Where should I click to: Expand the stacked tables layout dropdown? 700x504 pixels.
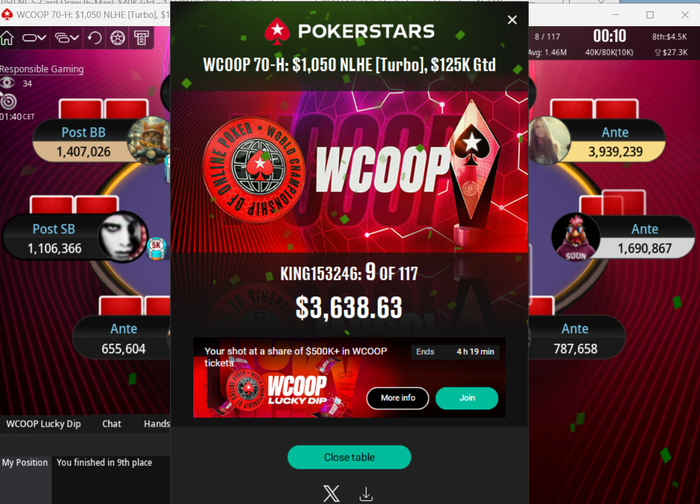(x=67, y=38)
